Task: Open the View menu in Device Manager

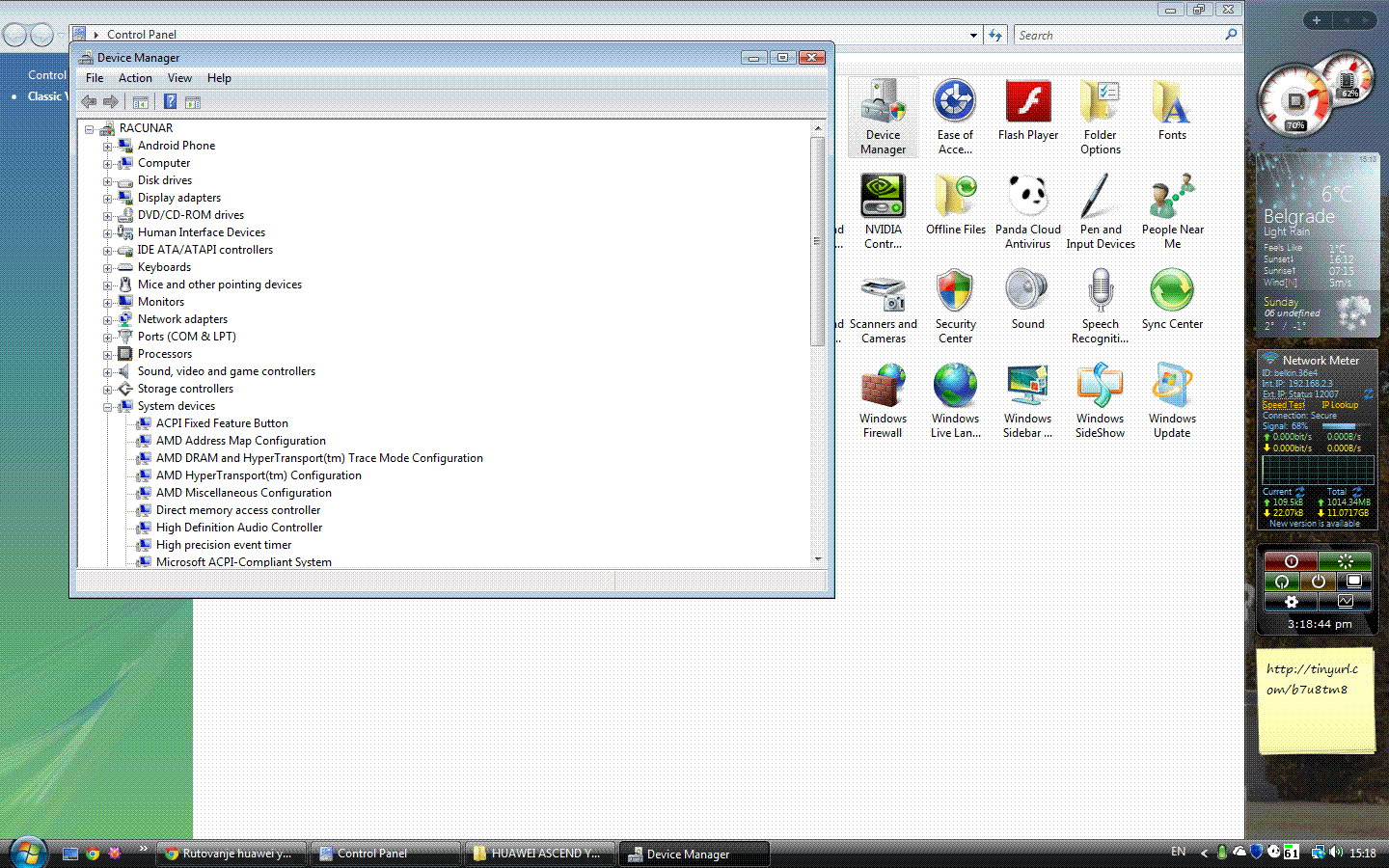Action: (x=179, y=78)
